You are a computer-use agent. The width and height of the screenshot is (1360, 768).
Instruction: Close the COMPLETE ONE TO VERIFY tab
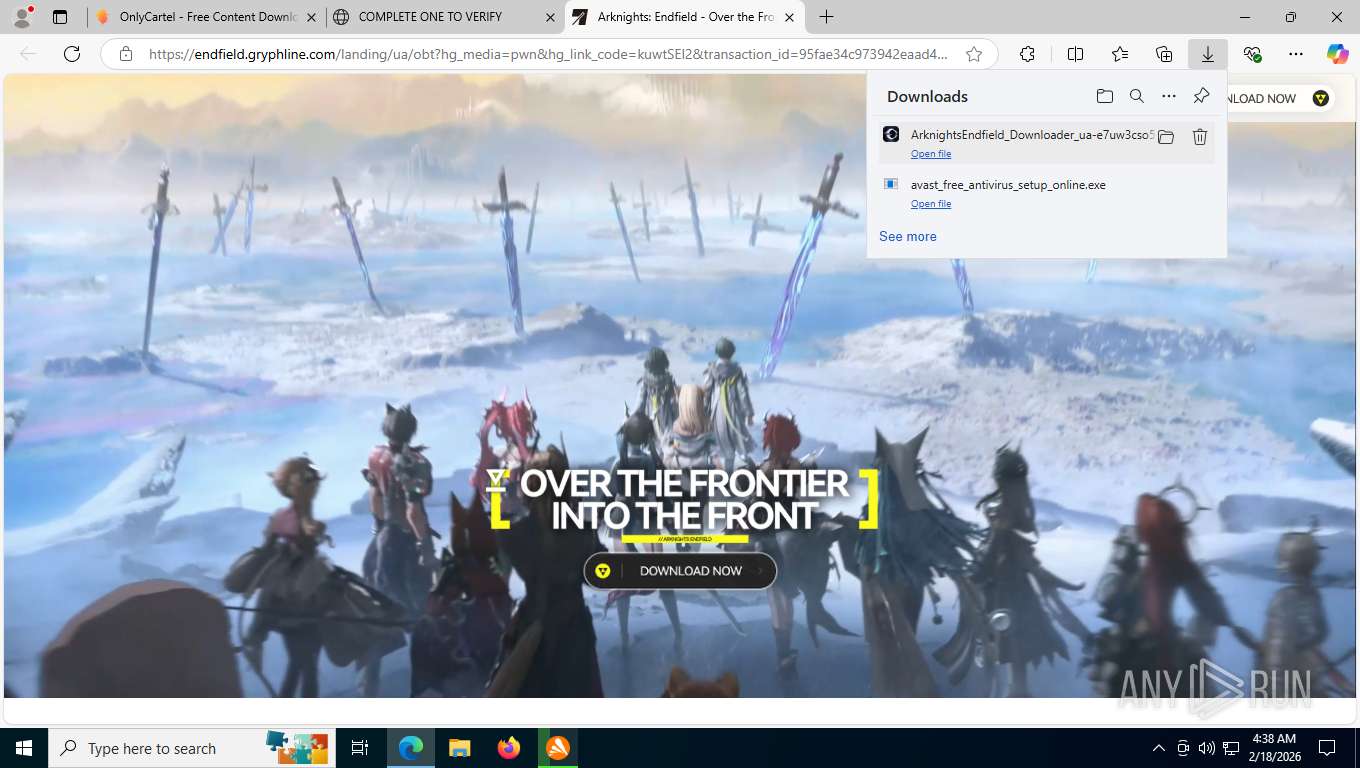point(551,17)
